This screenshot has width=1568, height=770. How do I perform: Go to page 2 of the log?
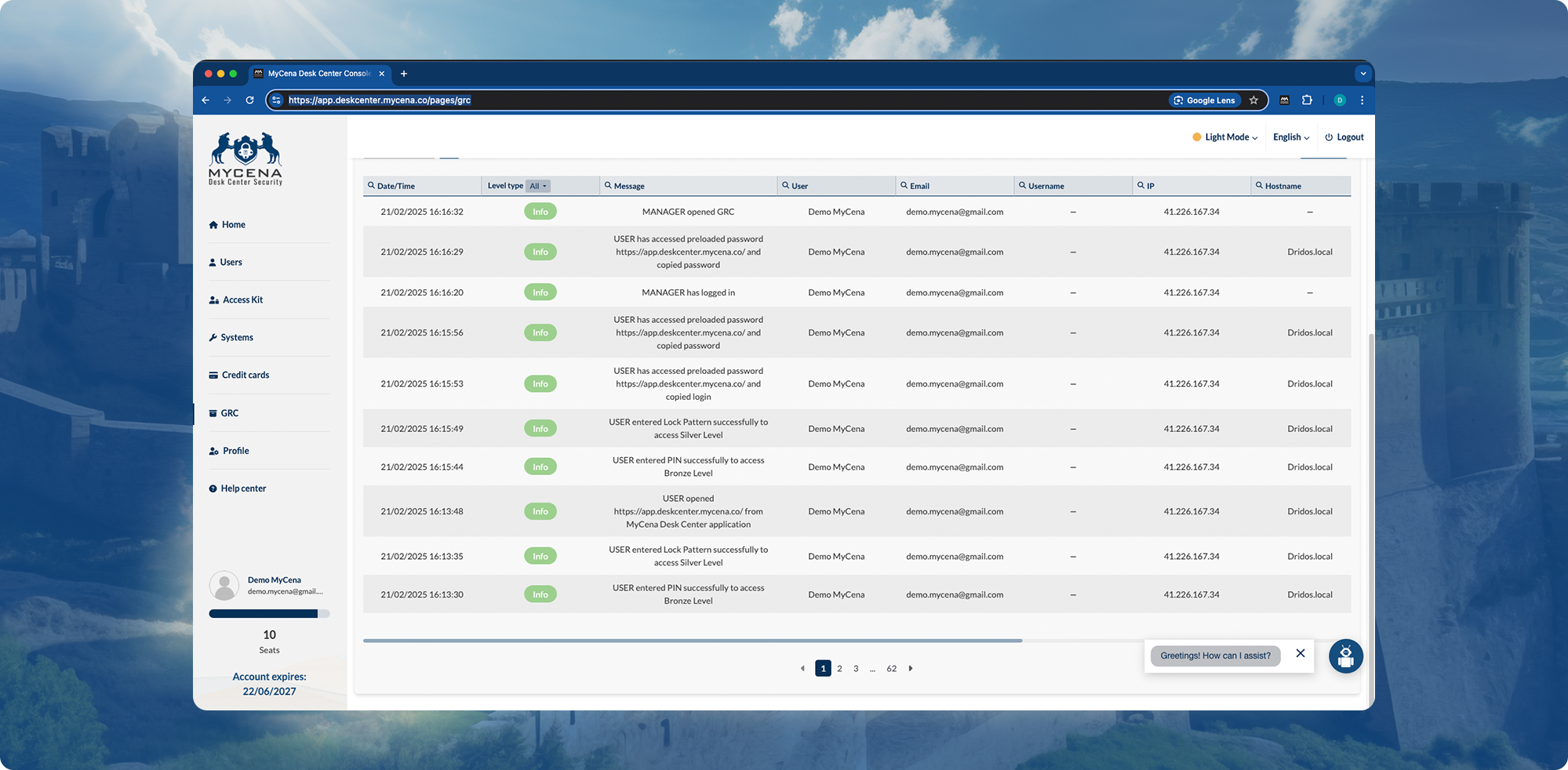[839, 669]
